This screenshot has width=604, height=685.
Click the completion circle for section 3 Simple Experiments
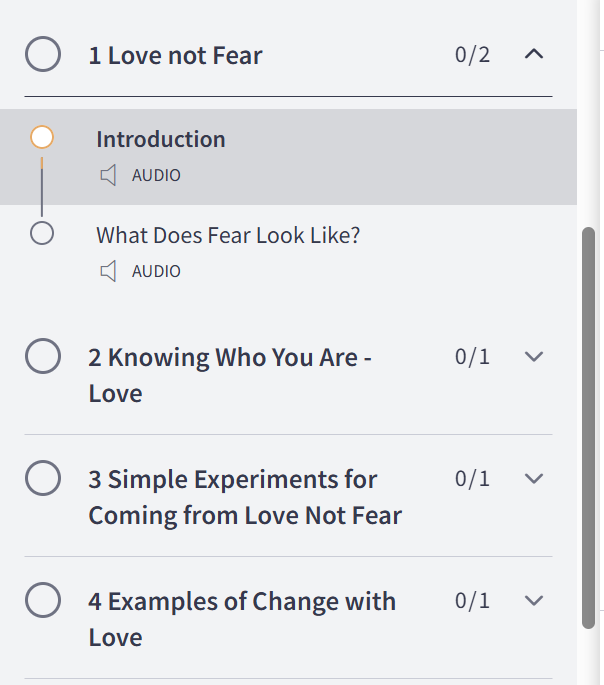tap(43, 479)
